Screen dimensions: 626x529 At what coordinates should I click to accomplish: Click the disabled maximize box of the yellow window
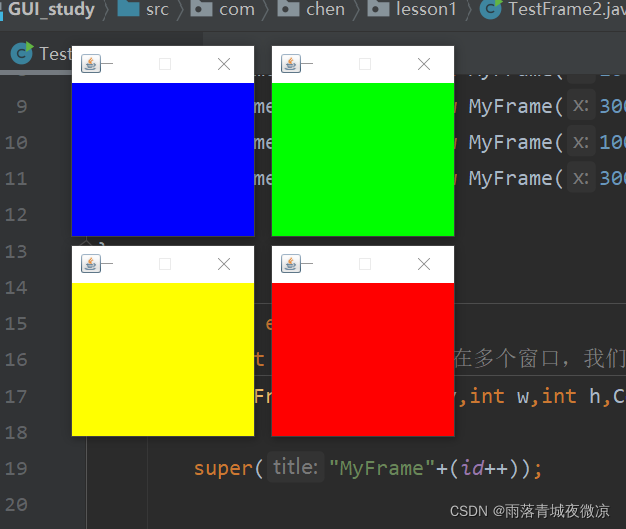point(165,264)
